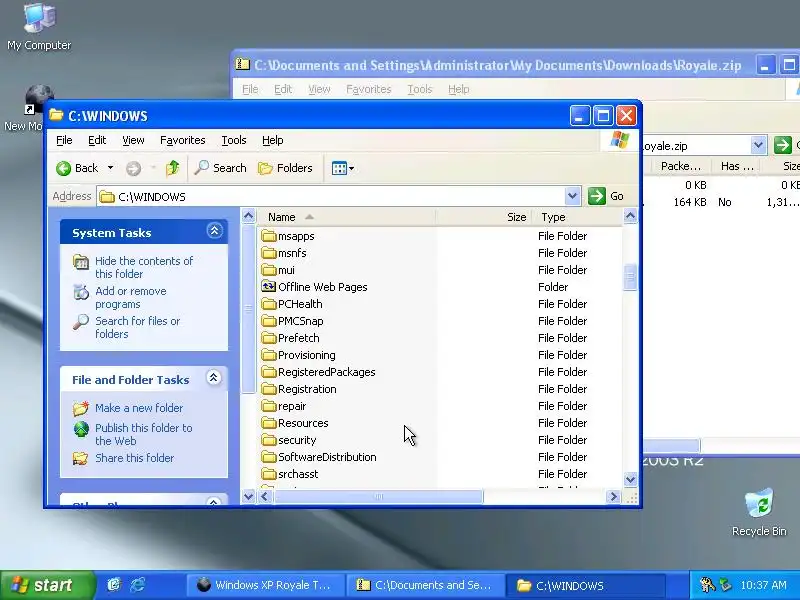Select the srchasst folder icon
This screenshot has height=600, width=800.
(x=269, y=474)
